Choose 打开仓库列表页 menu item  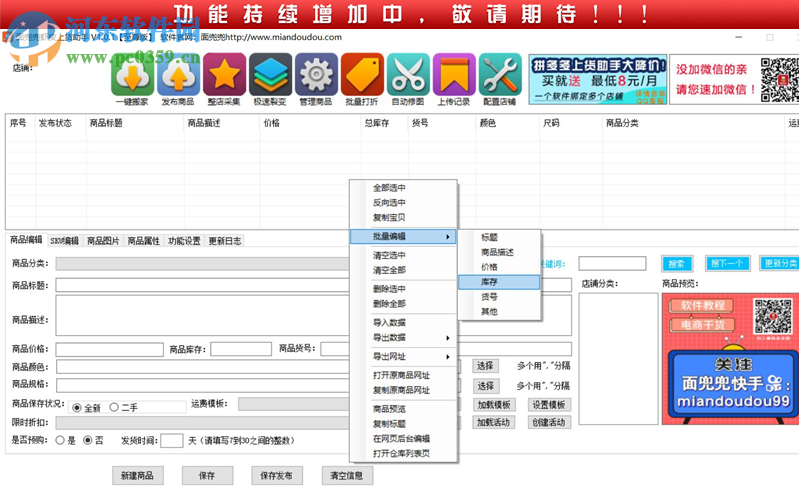[x=404, y=454]
